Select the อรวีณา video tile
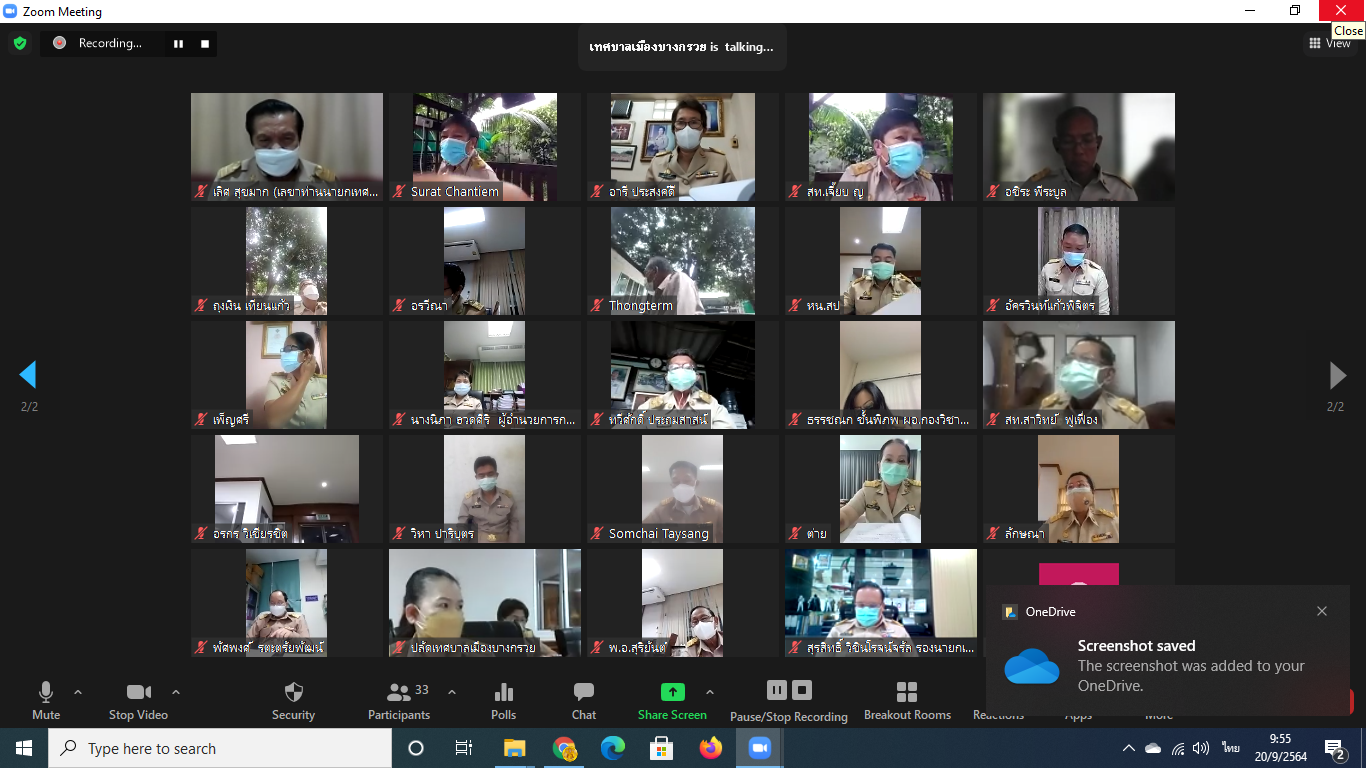 tap(484, 261)
